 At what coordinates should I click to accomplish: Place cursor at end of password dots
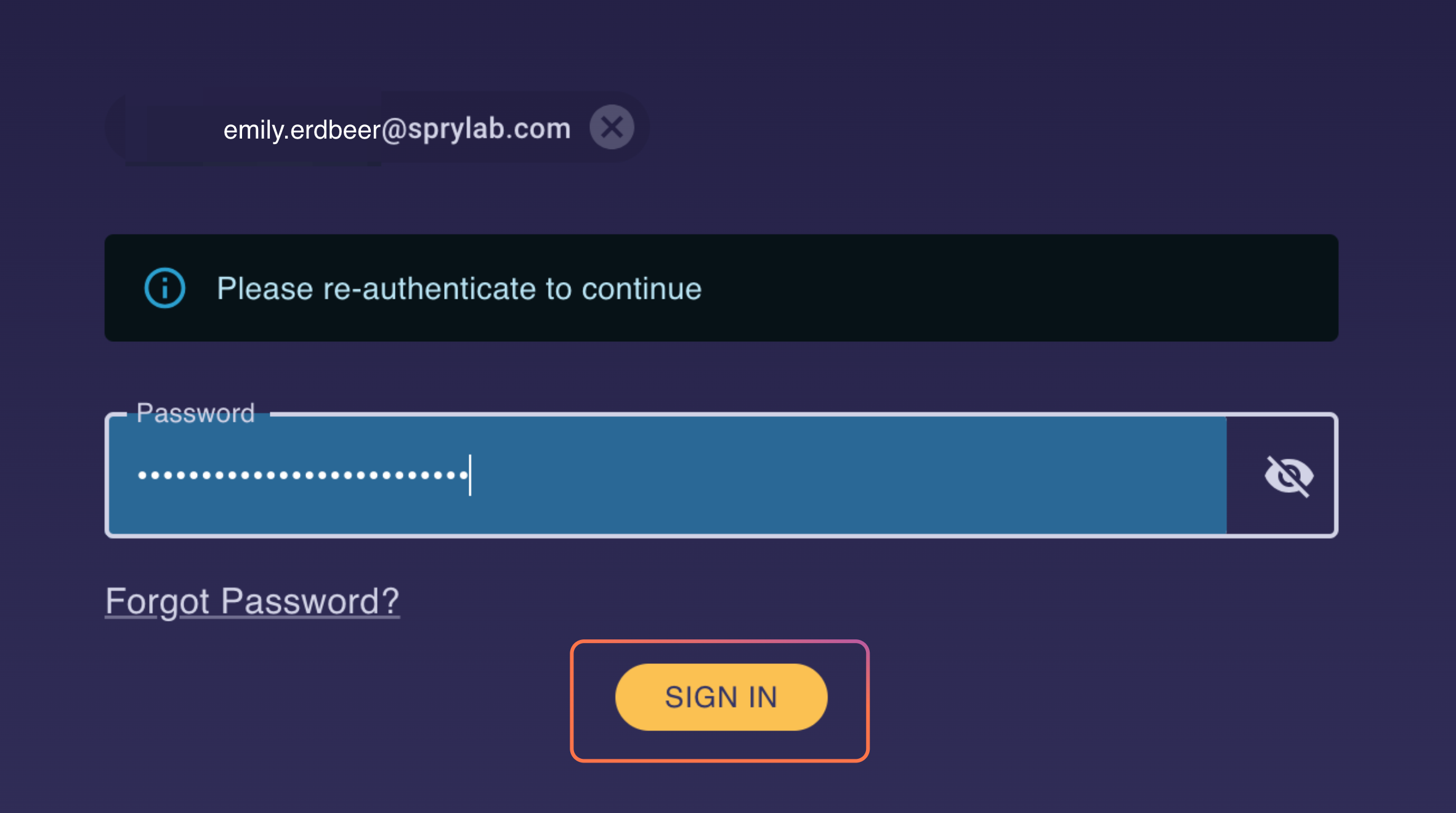pyautogui.click(x=469, y=475)
